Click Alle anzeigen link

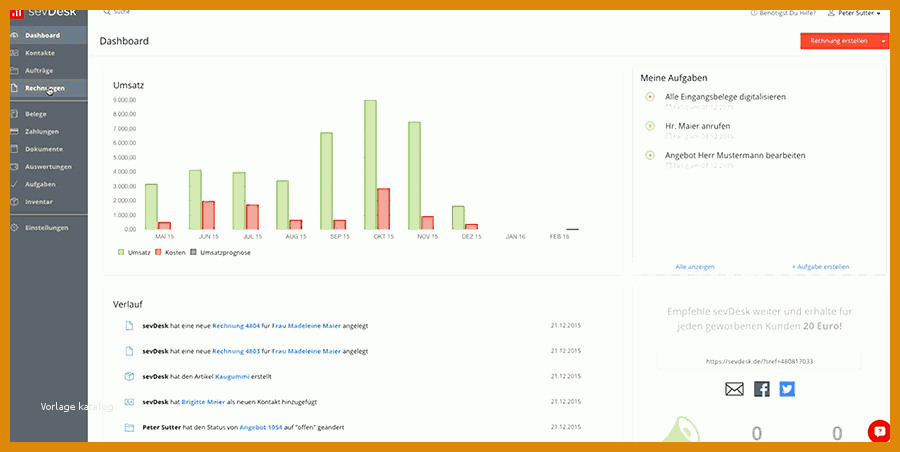[x=695, y=266]
